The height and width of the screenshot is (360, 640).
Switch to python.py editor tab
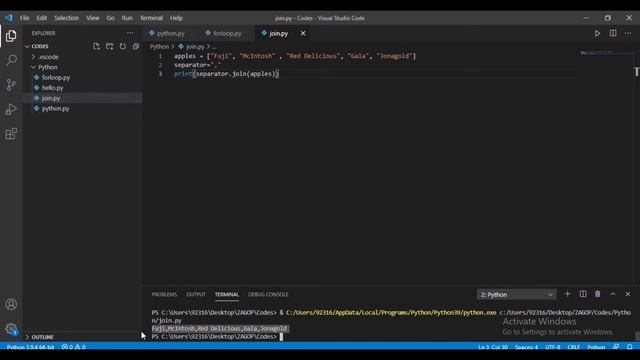(x=171, y=33)
